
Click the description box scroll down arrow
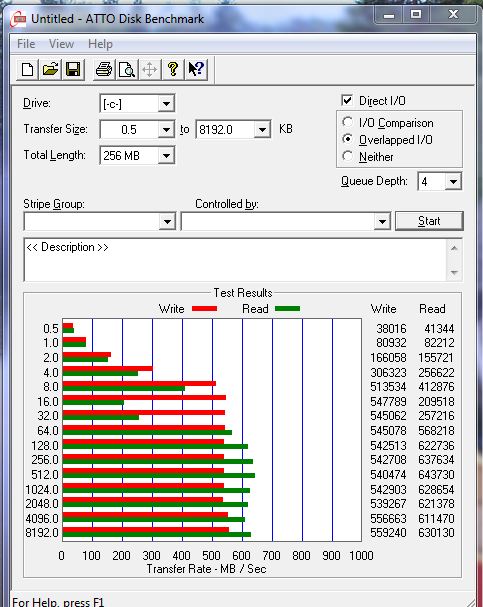coord(454,273)
